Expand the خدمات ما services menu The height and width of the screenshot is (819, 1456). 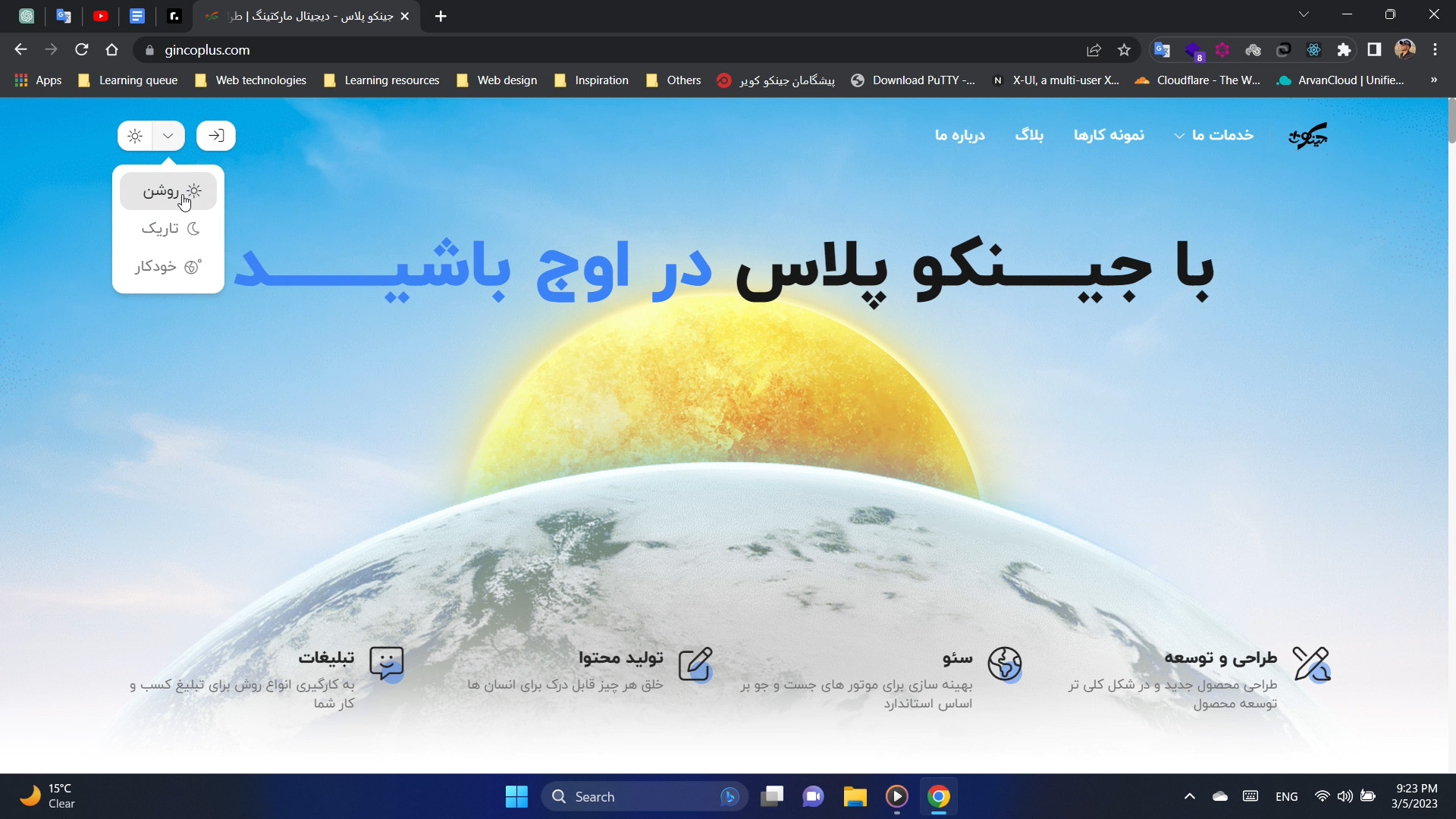[1214, 135]
